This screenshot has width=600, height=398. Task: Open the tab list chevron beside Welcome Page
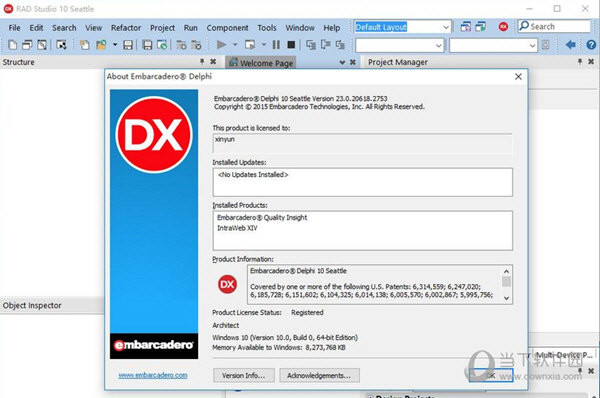click(342, 62)
